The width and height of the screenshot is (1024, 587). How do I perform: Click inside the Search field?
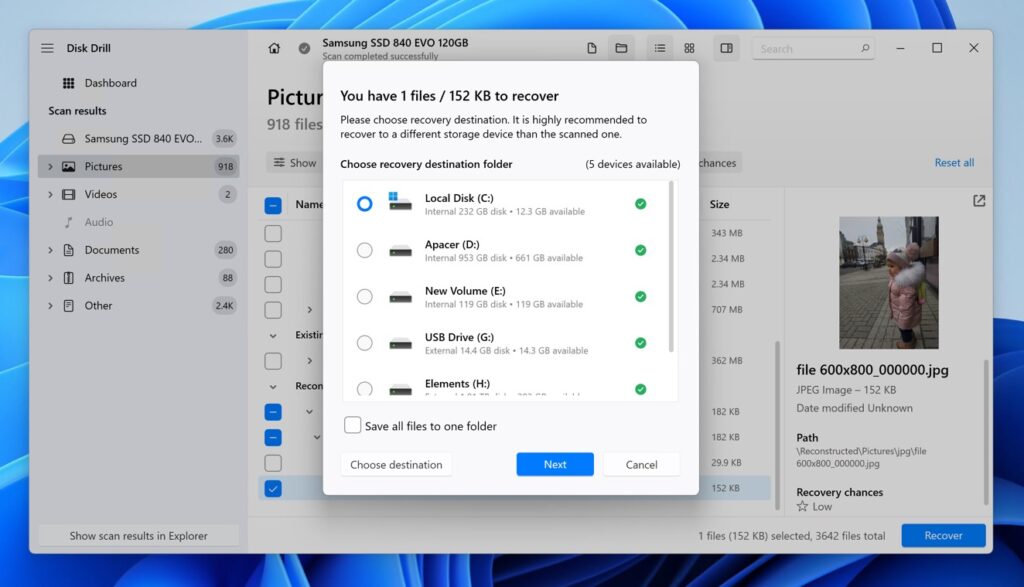[812, 47]
